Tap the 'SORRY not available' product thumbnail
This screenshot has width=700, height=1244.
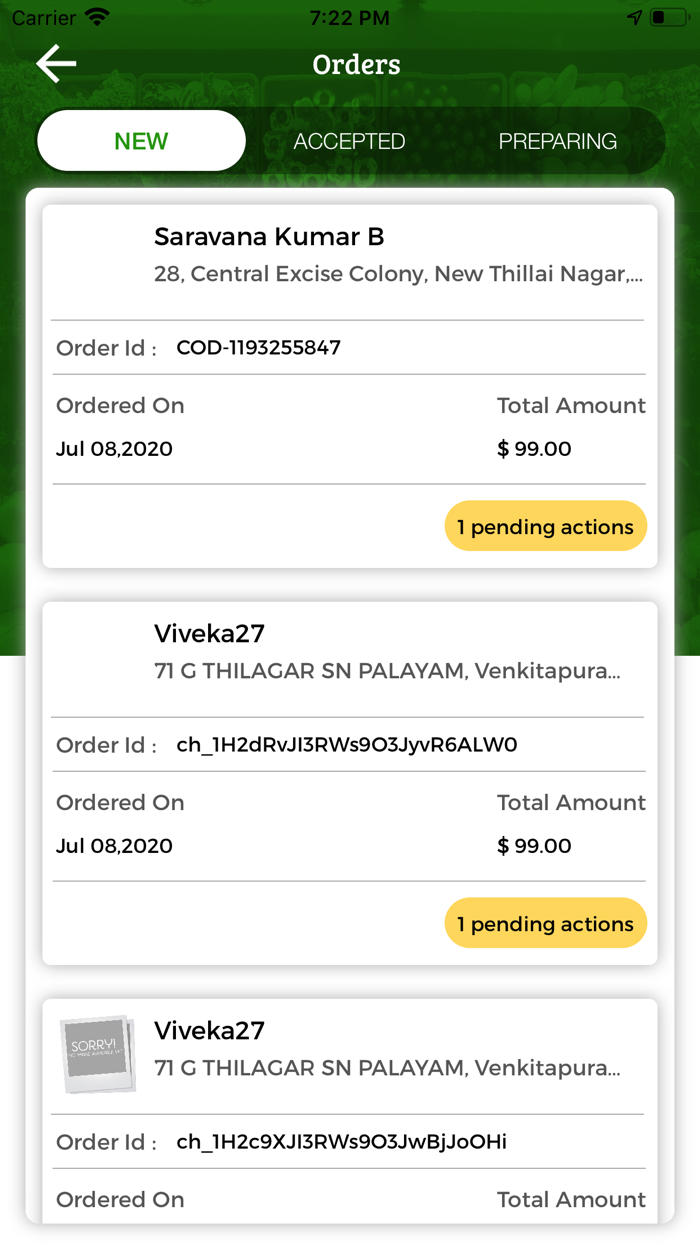(x=97, y=1055)
